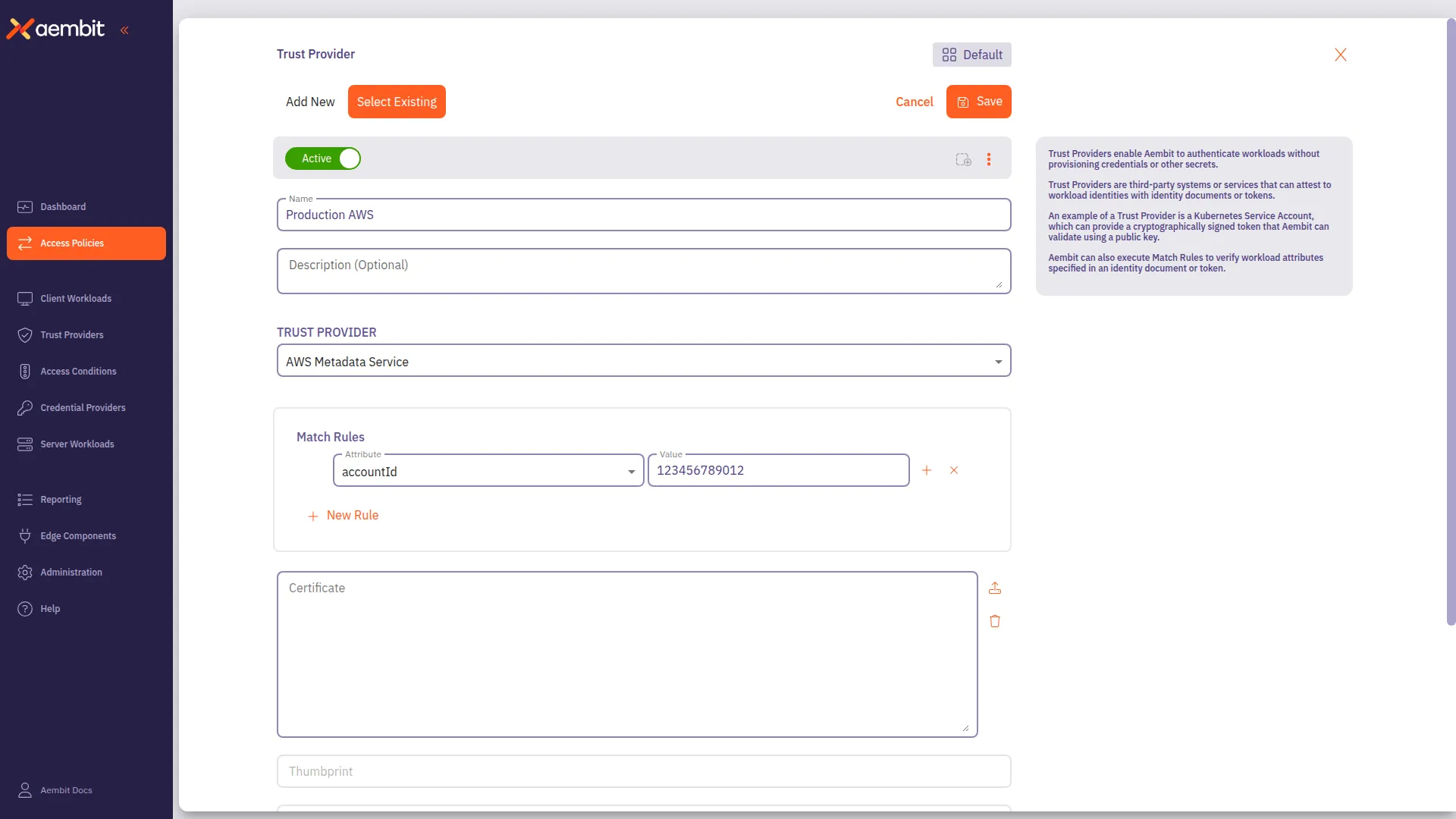The height and width of the screenshot is (819, 1456).
Task: Open the three-dot more options menu
Action: coord(989,159)
